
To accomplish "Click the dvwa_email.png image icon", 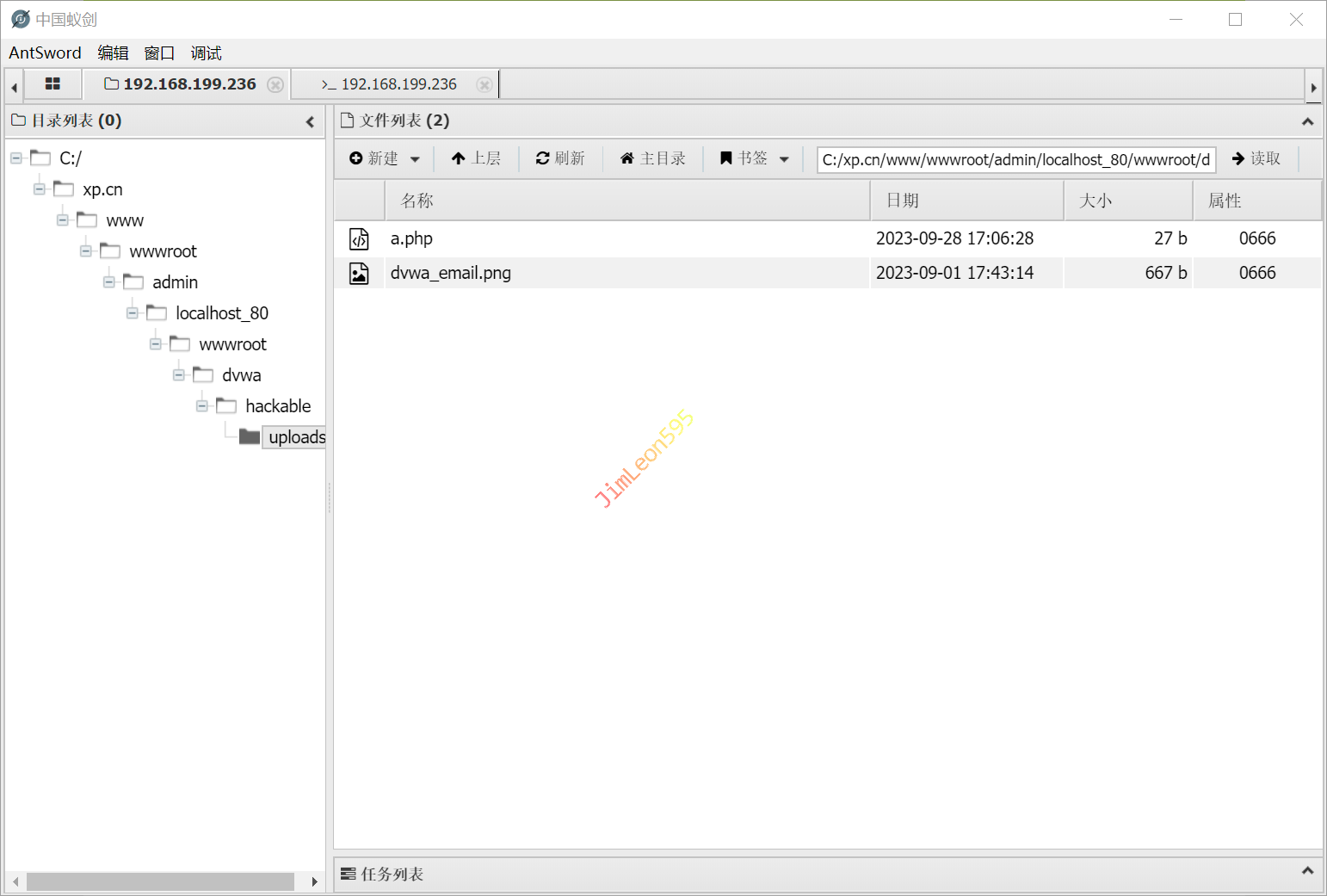I will point(359,274).
